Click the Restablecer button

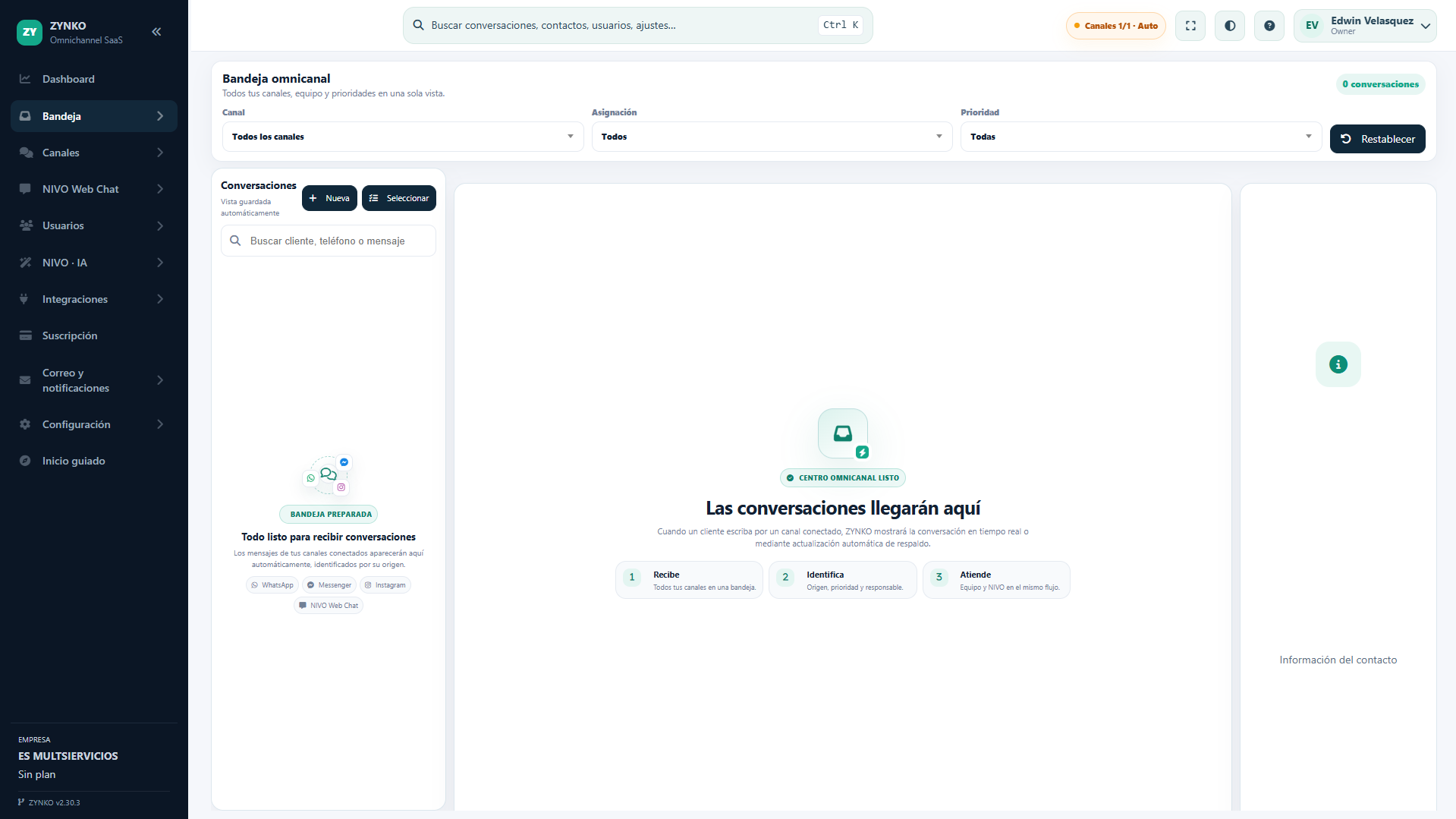pos(1377,139)
